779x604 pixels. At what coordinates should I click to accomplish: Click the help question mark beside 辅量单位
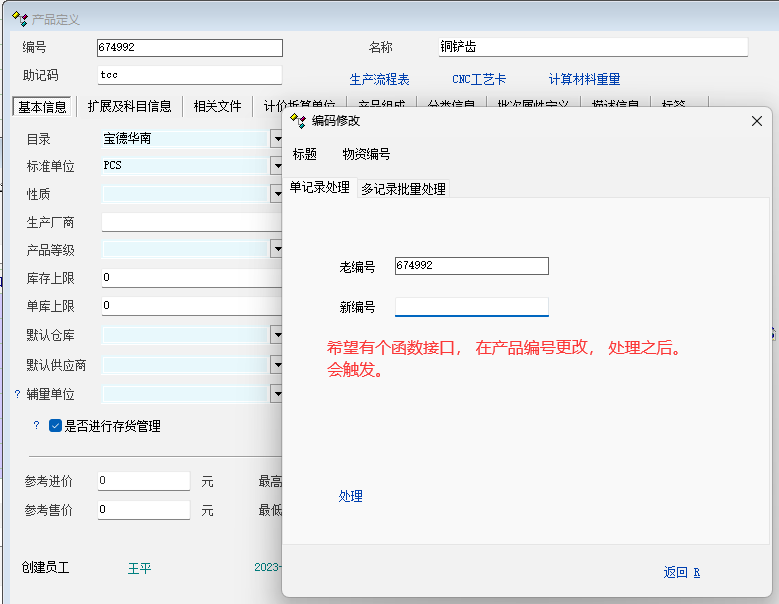[17, 395]
